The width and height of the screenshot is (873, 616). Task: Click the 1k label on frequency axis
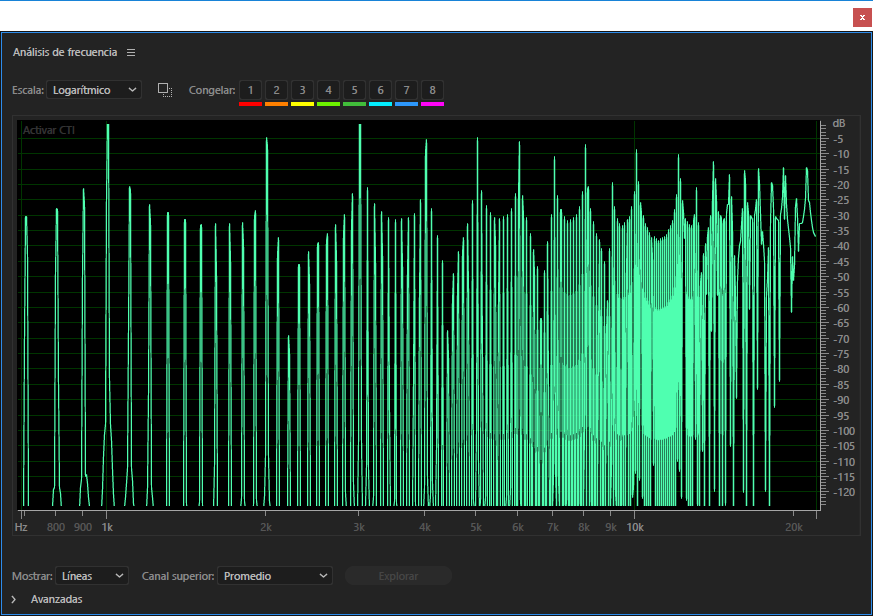pyautogui.click(x=107, y=526)
